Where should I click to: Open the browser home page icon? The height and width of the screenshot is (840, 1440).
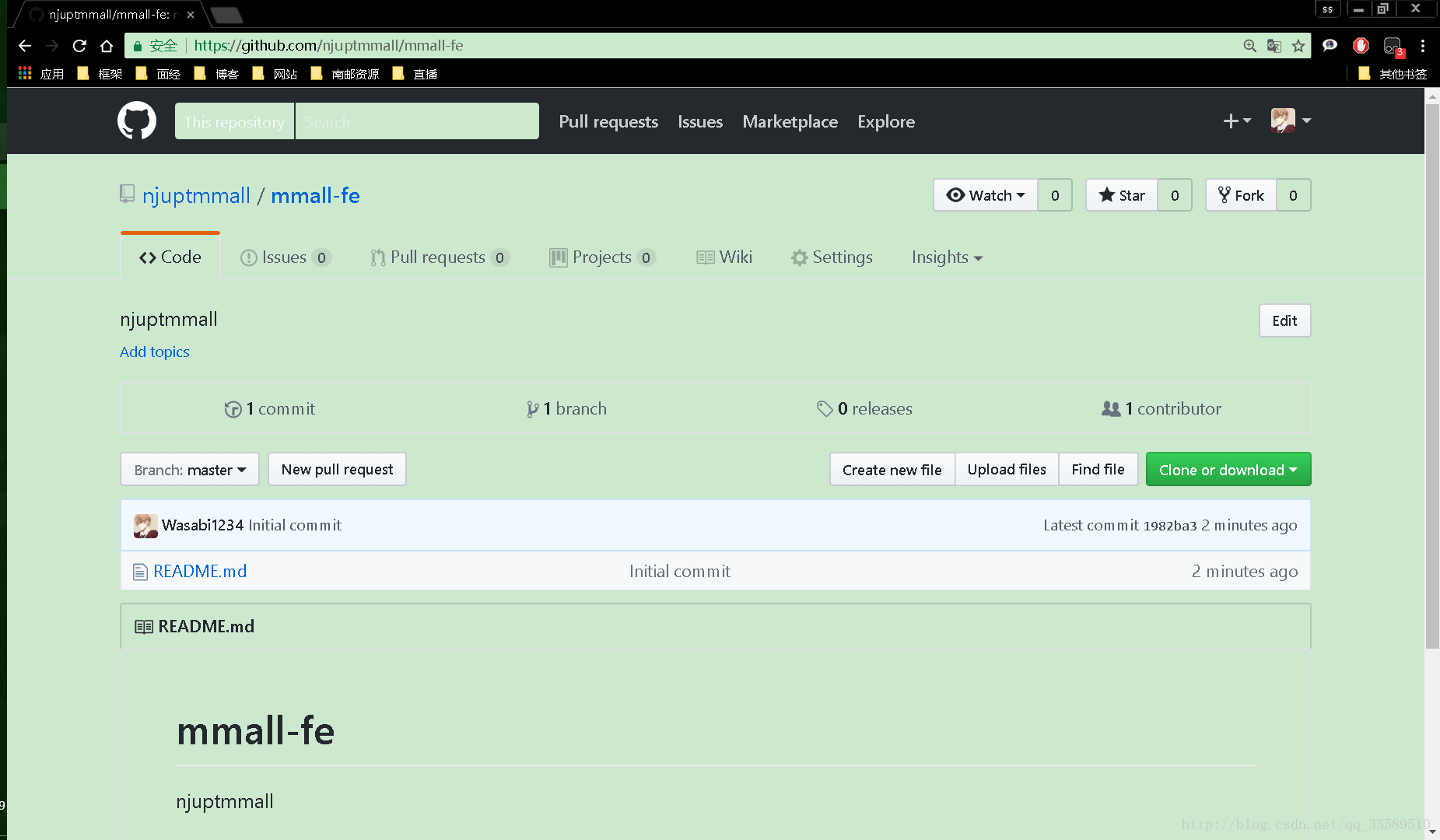point(107,46)
